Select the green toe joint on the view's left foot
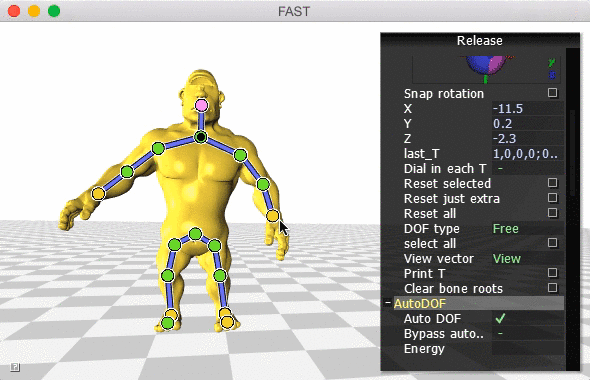The height and width of the screenshot is (380, 590). click(167, 323)
